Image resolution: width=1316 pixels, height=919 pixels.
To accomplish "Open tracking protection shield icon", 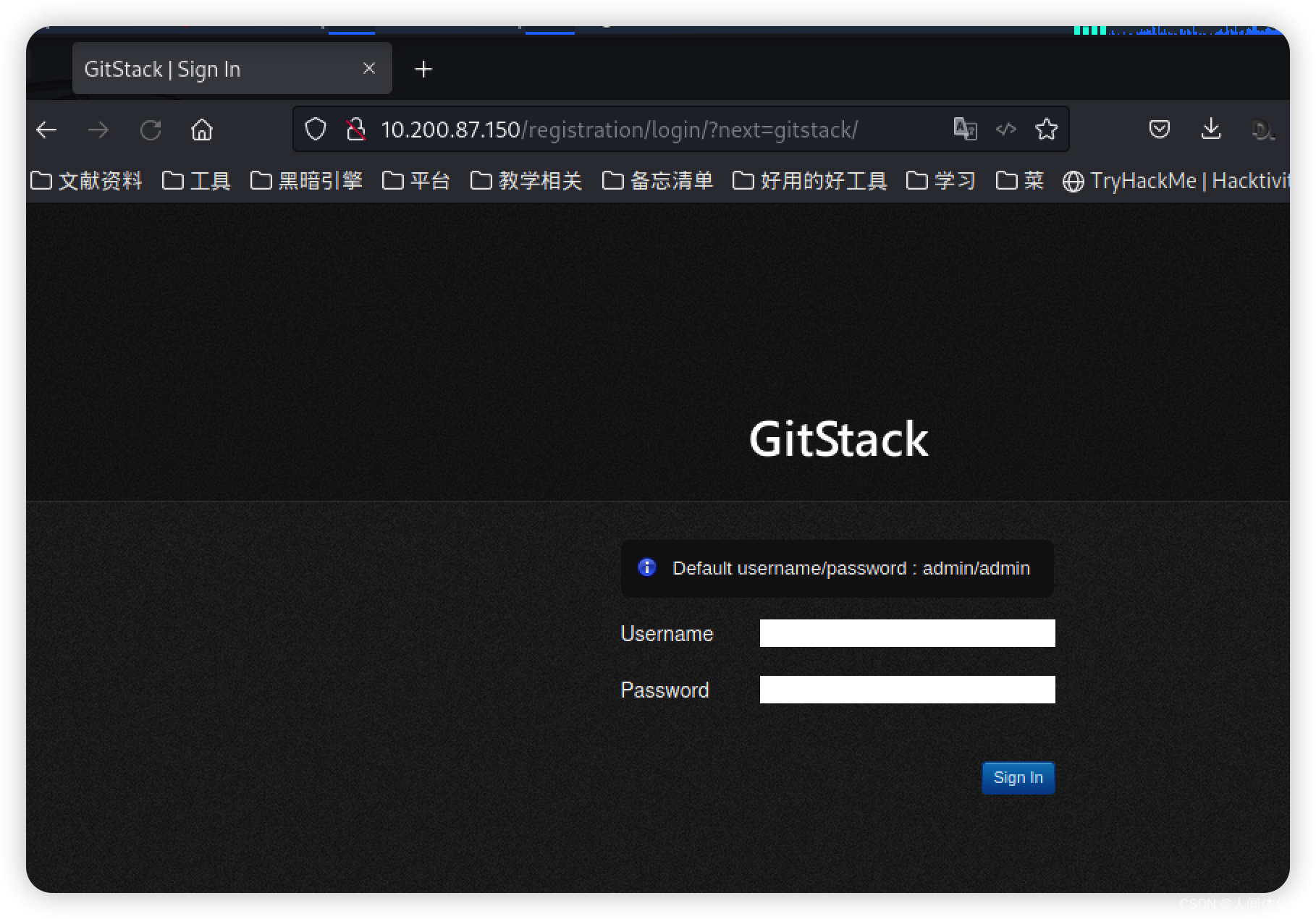I will [316, 130].
